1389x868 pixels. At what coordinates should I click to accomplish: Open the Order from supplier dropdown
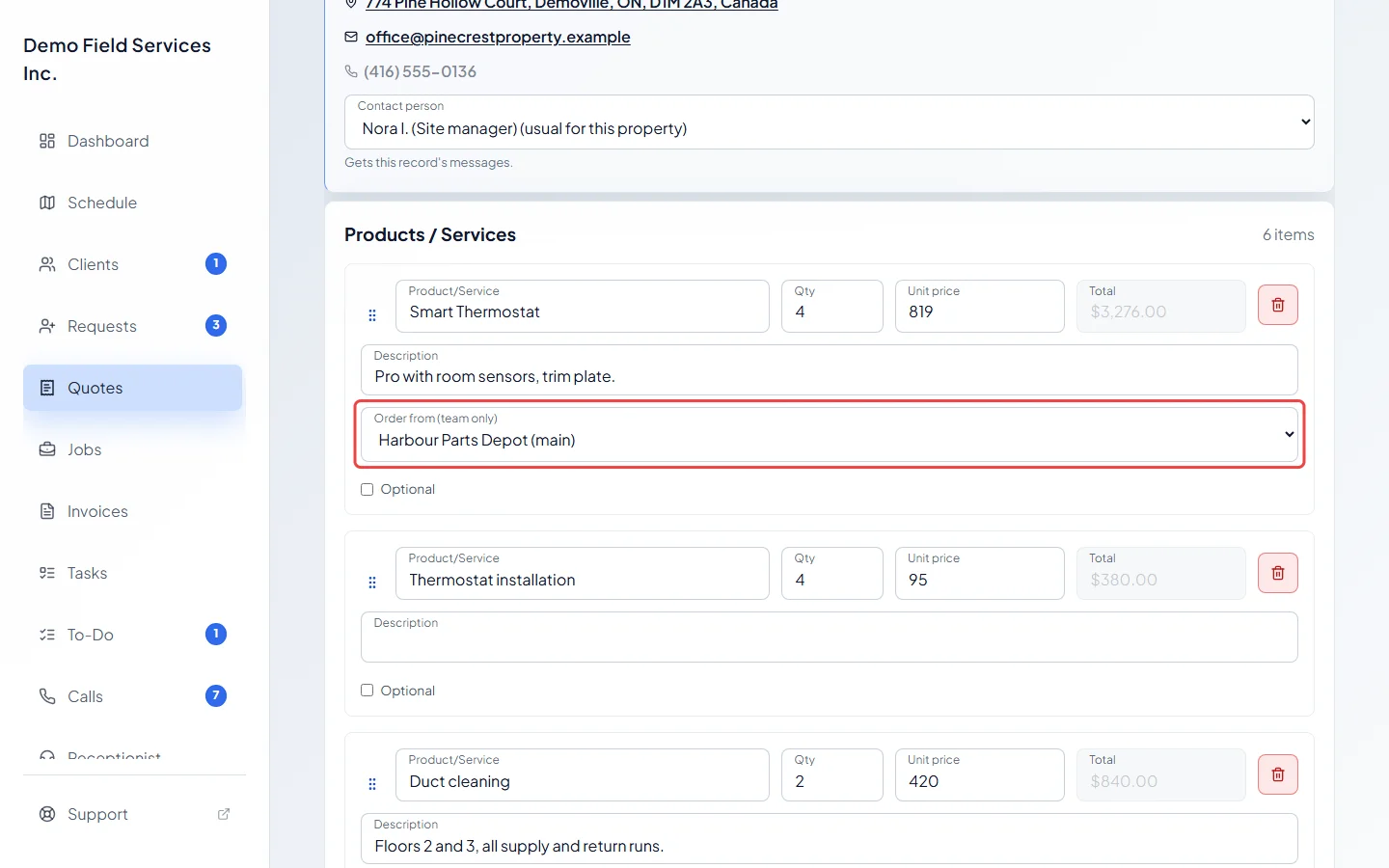tap(830, 434)
